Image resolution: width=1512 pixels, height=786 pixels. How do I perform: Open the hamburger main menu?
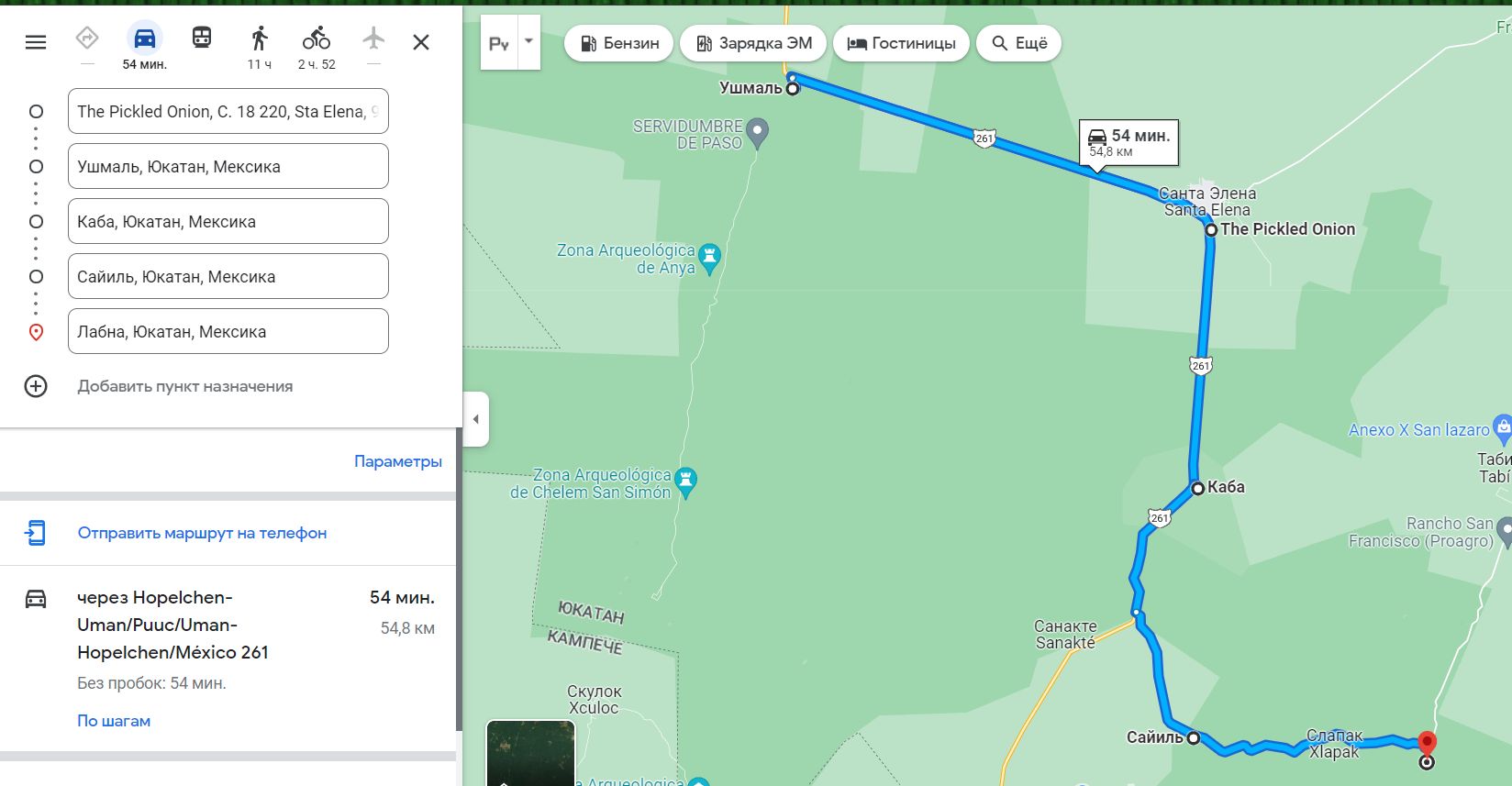pos(36,42)
